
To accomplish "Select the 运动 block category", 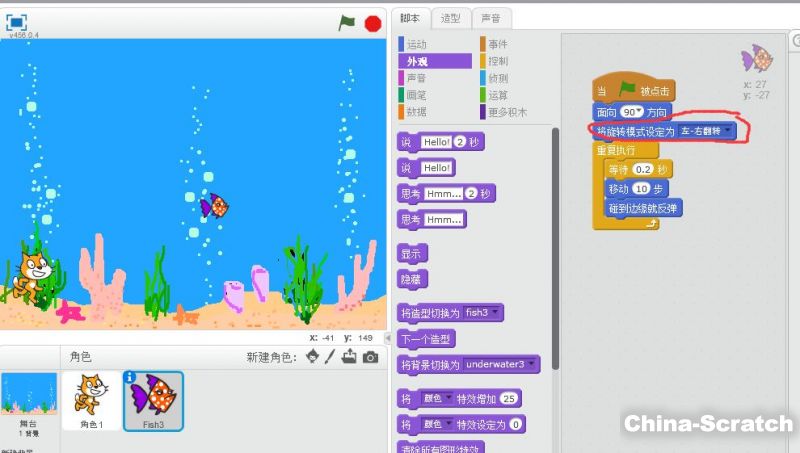I will pos(416,44).
